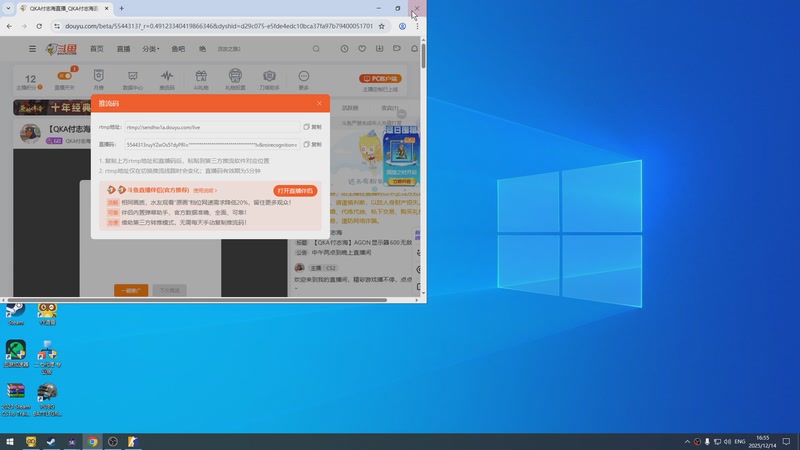Image resolution: width=800 pixels, height=450 pixels.
Task: Click the Chrome vertical scrollbar thumb
Action: 423,56
